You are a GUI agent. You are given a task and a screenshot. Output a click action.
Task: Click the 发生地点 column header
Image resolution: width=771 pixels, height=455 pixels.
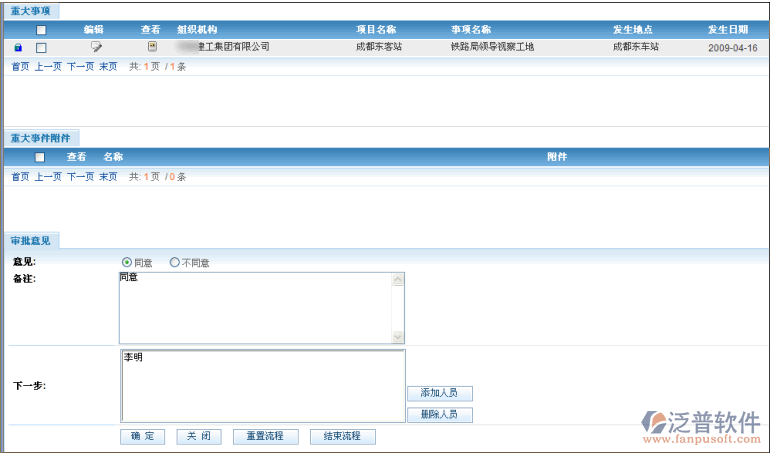pyautogui.click(x=633, y=30)
